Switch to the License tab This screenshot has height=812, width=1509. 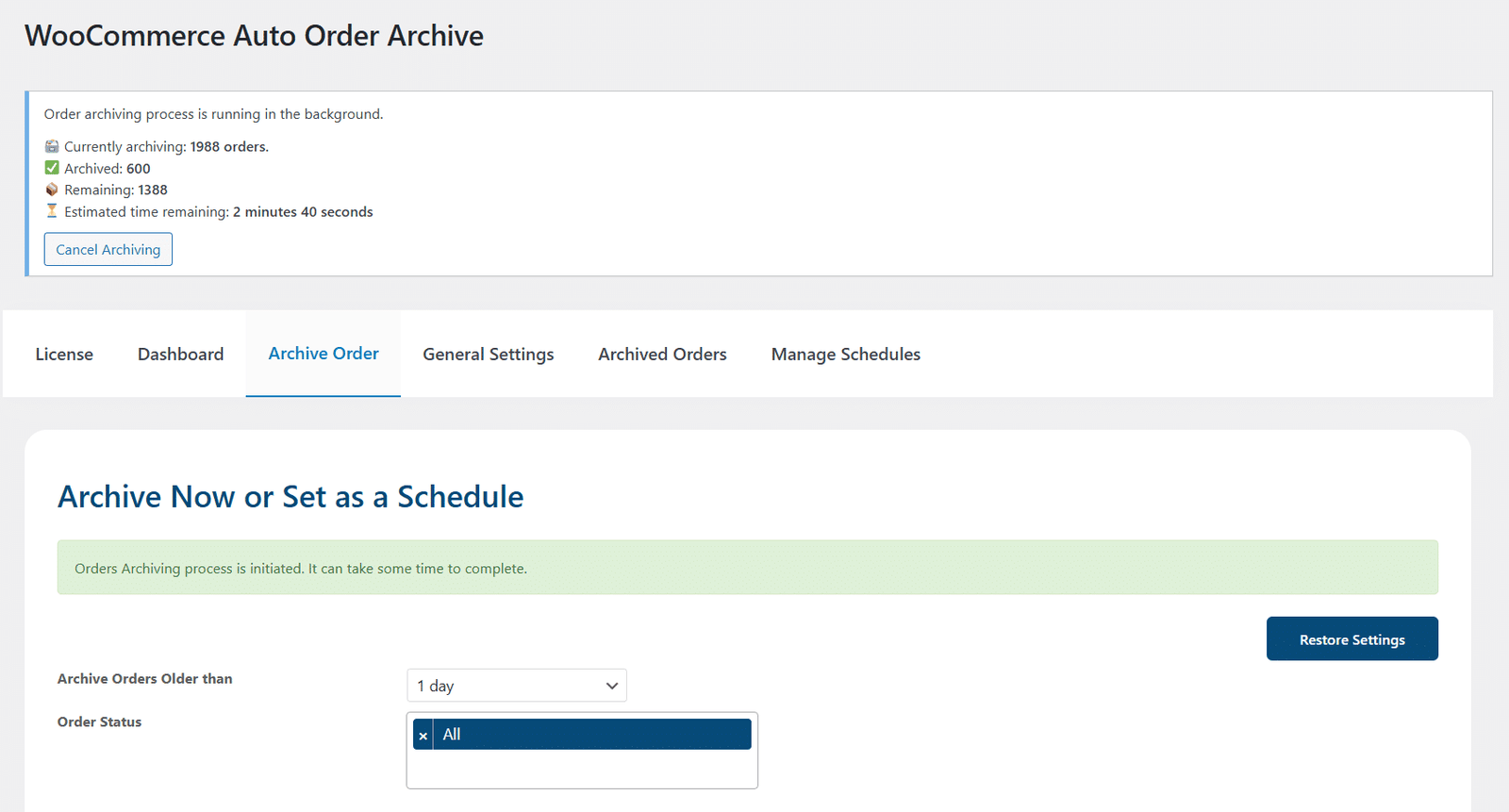tap(64, 355)
